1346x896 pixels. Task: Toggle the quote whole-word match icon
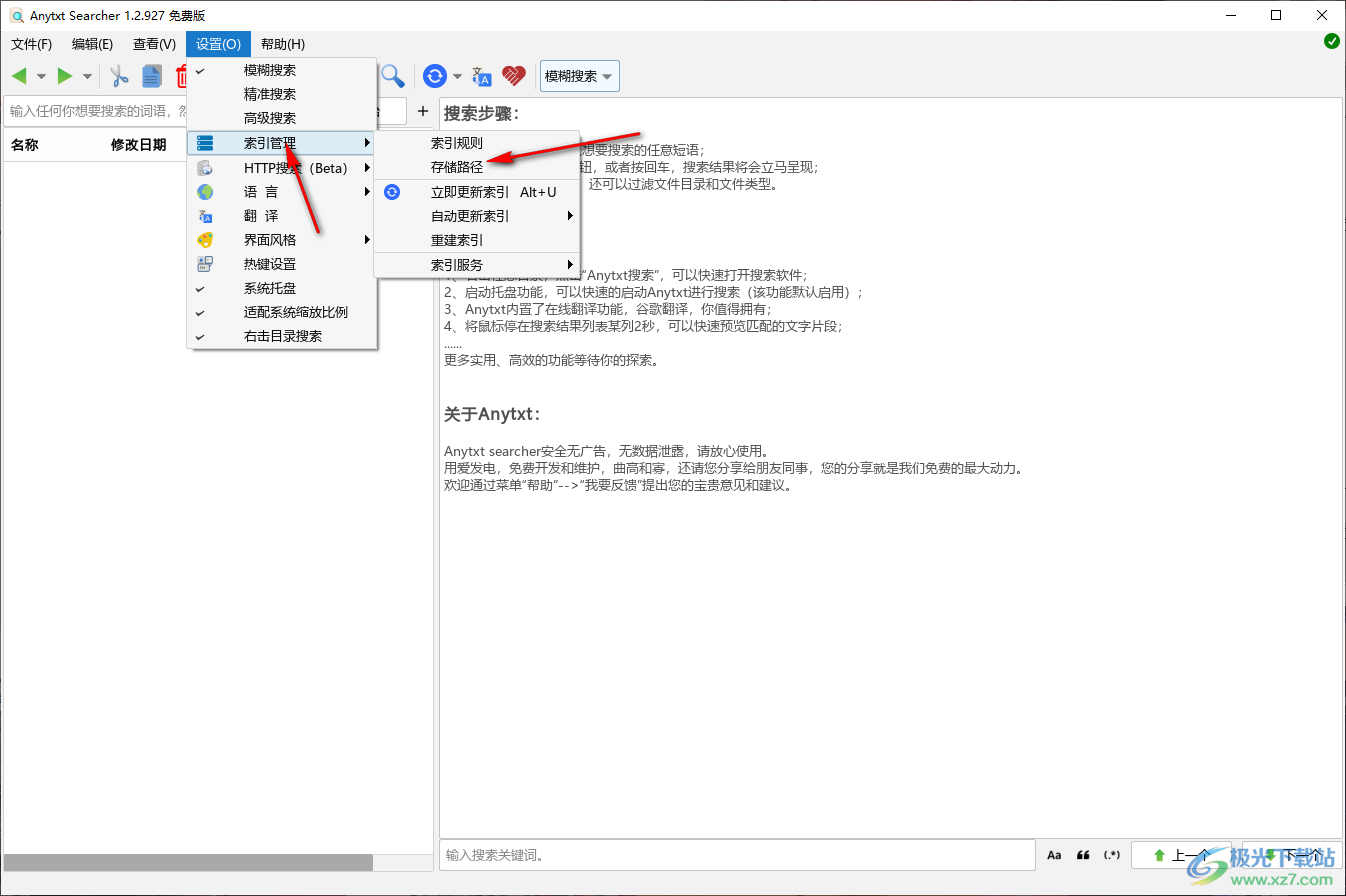coord(1083,855)
